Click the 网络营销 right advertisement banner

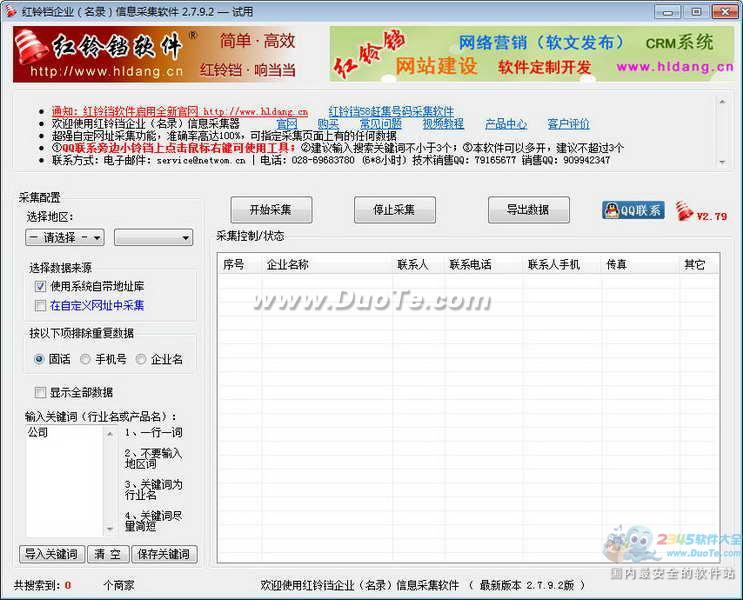click(x=532, y=54)
